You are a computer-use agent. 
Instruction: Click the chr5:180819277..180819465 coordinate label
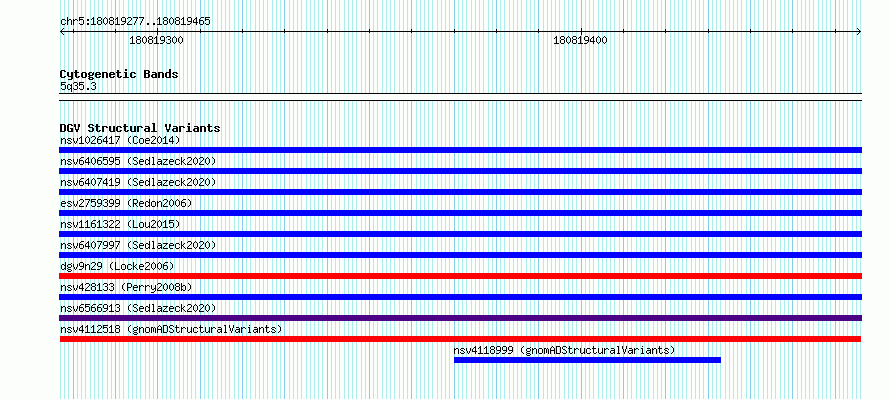(x=135, y=22)
